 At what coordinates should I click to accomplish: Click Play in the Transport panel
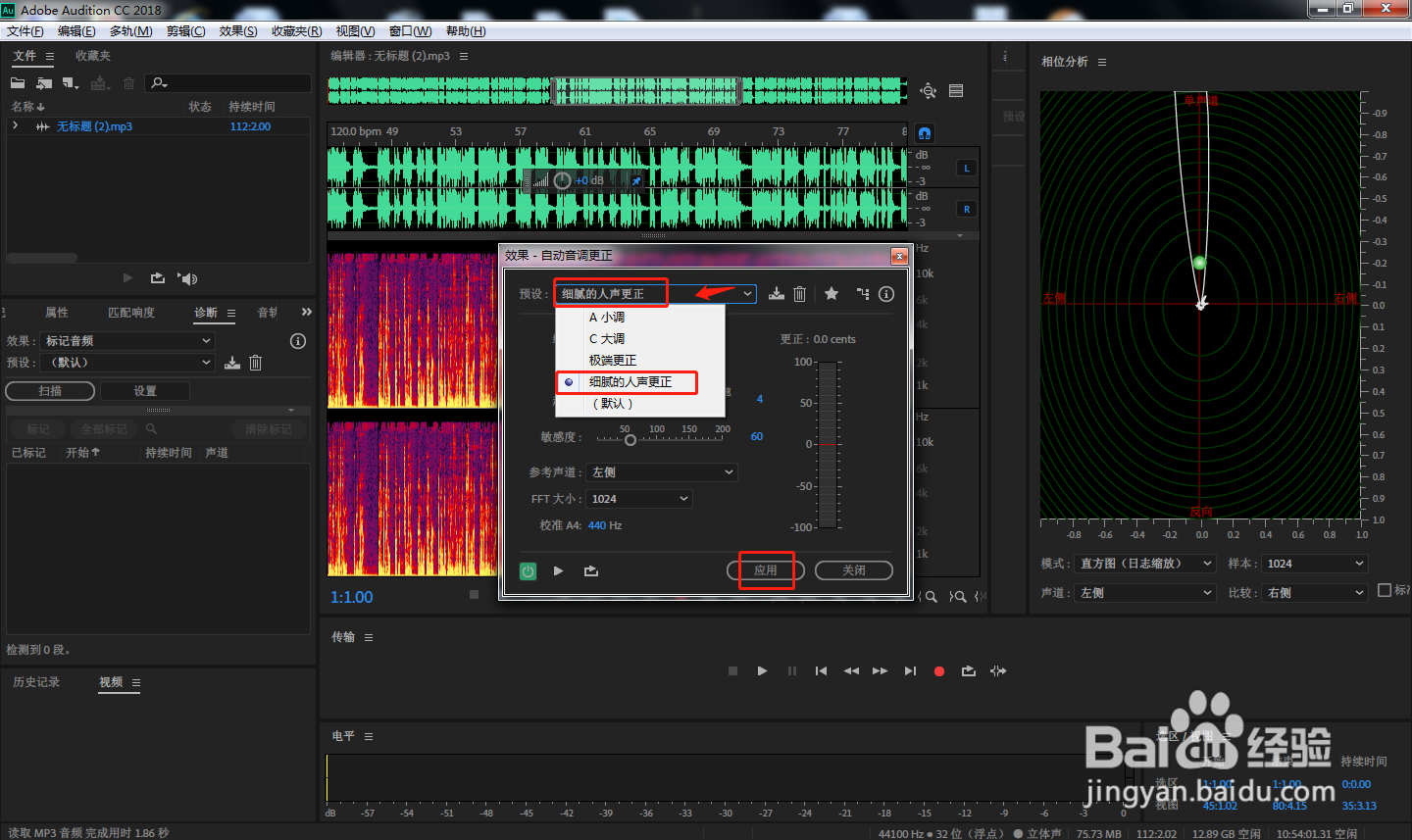(762, 671)
